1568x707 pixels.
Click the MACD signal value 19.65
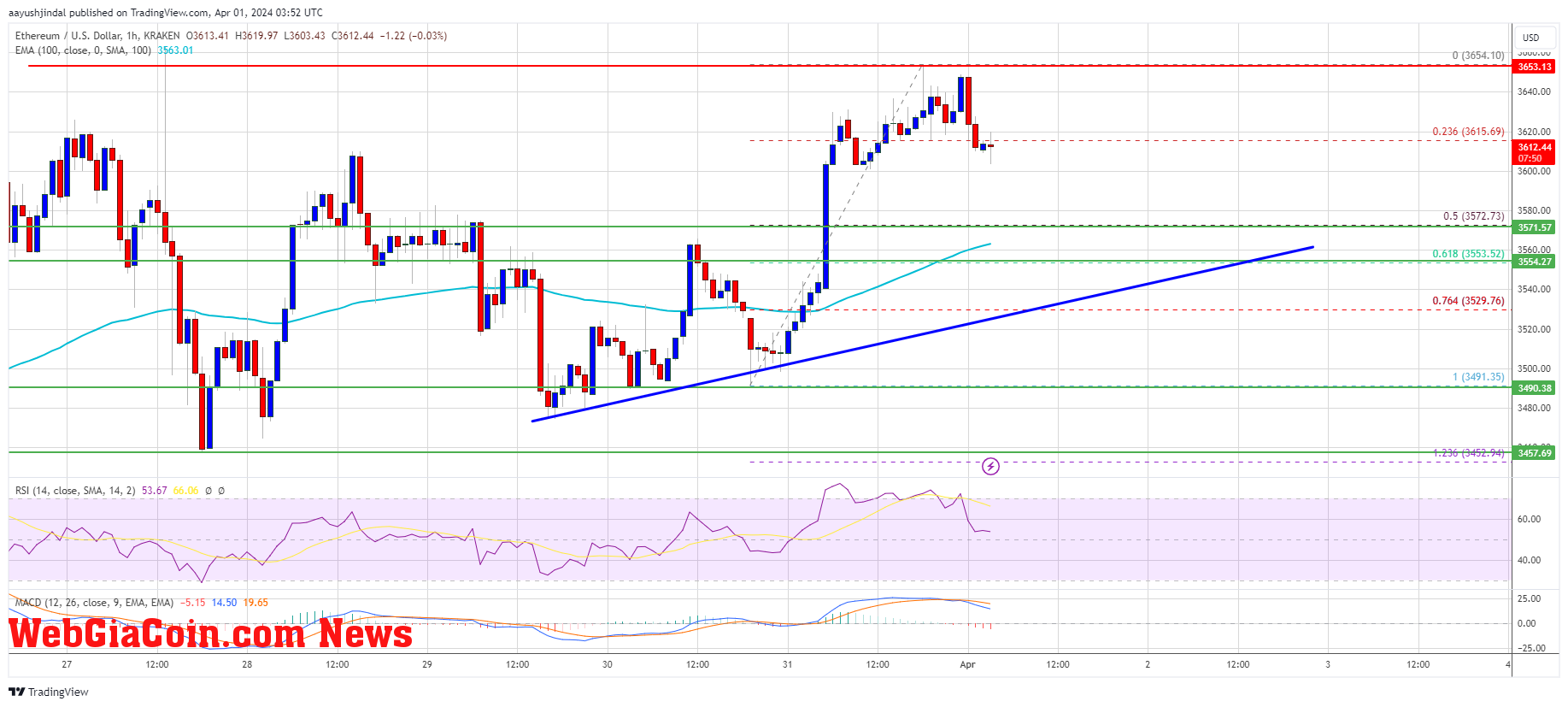pos(255,603)
